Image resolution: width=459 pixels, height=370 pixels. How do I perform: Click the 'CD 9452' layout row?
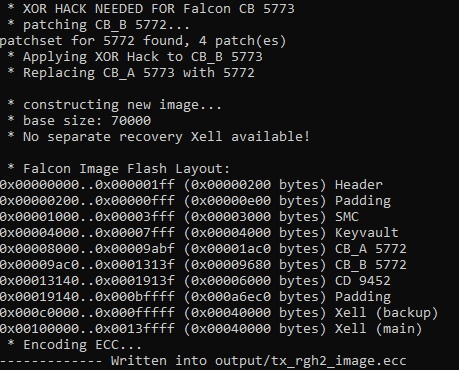pos(195,281)
